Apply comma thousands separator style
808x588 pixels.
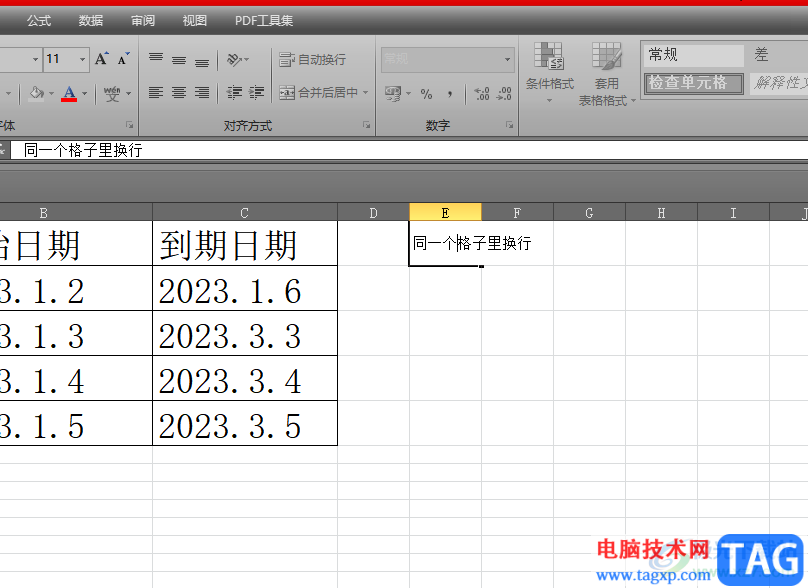tap(450, 94)
